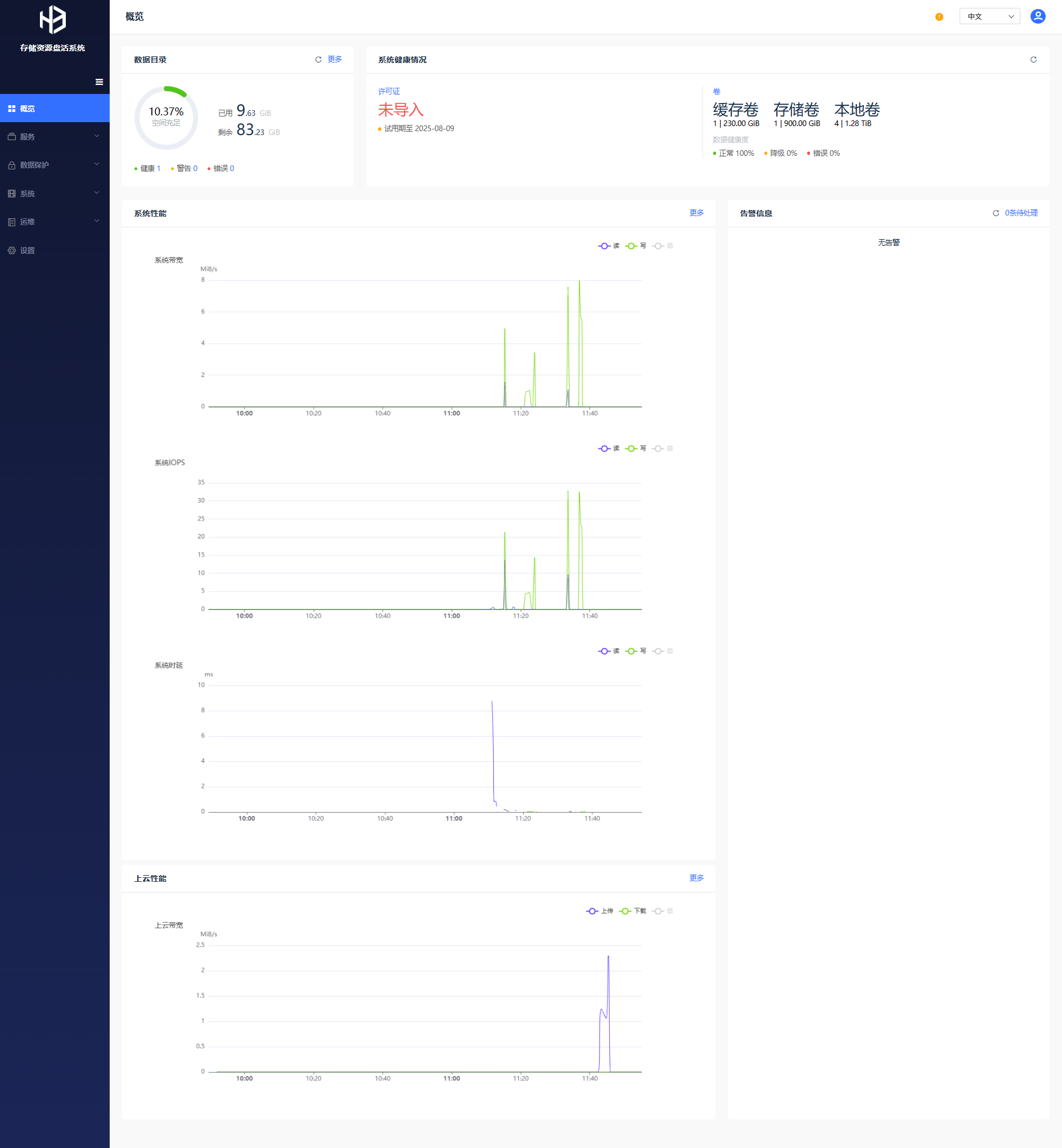The image size is (1062, 1148).
Task: Open the 0条待处理 alerts link
Action: pyautogui.click(x=1021, y=213)
